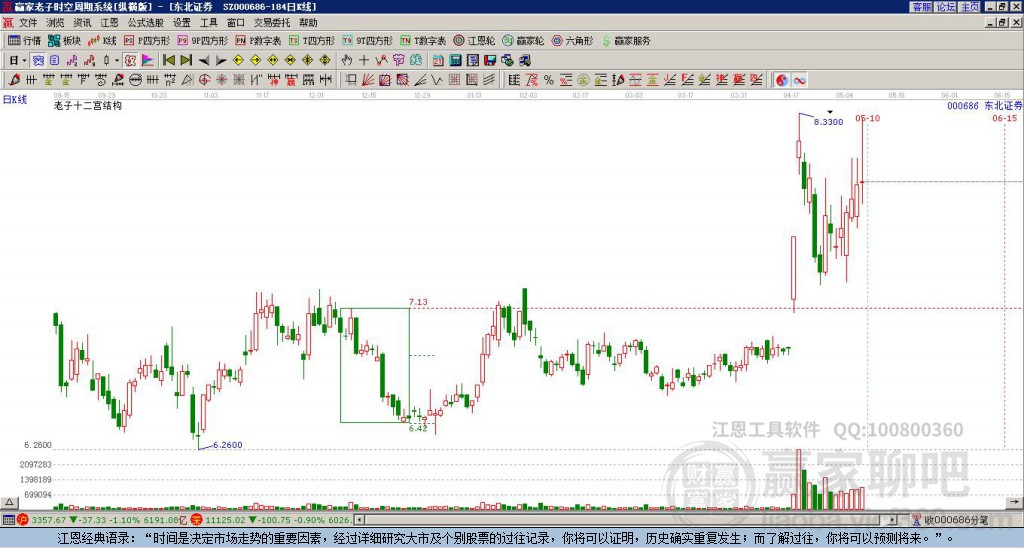Click the 8.3300 high price label
The width and height of the screenshot is (1024, 548).
pyautogui.click(x=829, y=121)
